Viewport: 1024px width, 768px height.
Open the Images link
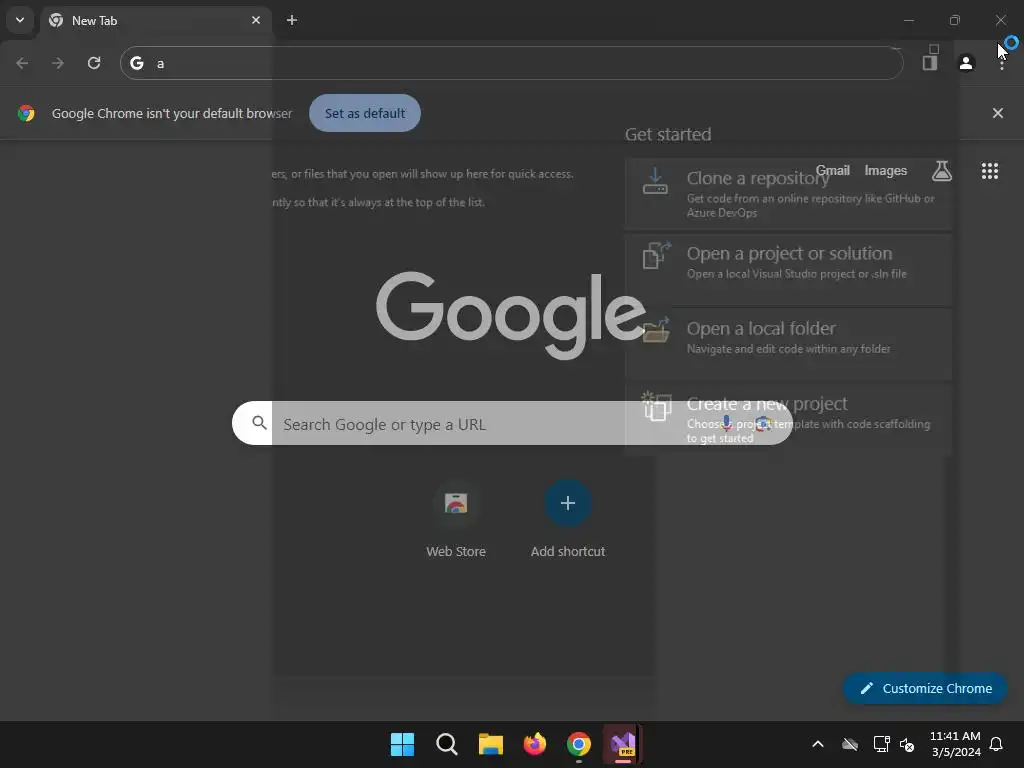pyautogui.click(x=886, y=170)
